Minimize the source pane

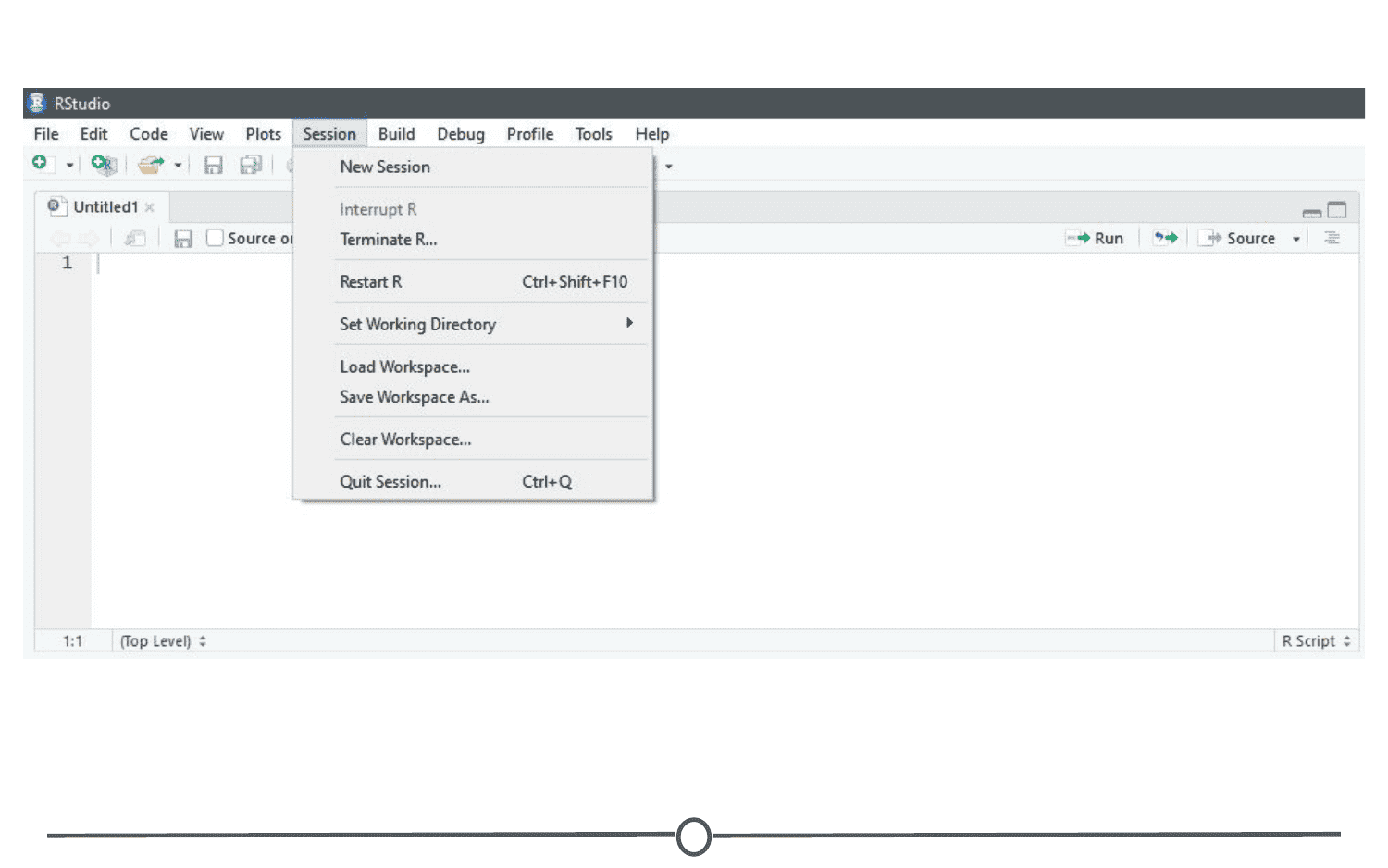tap(1312, 212)
